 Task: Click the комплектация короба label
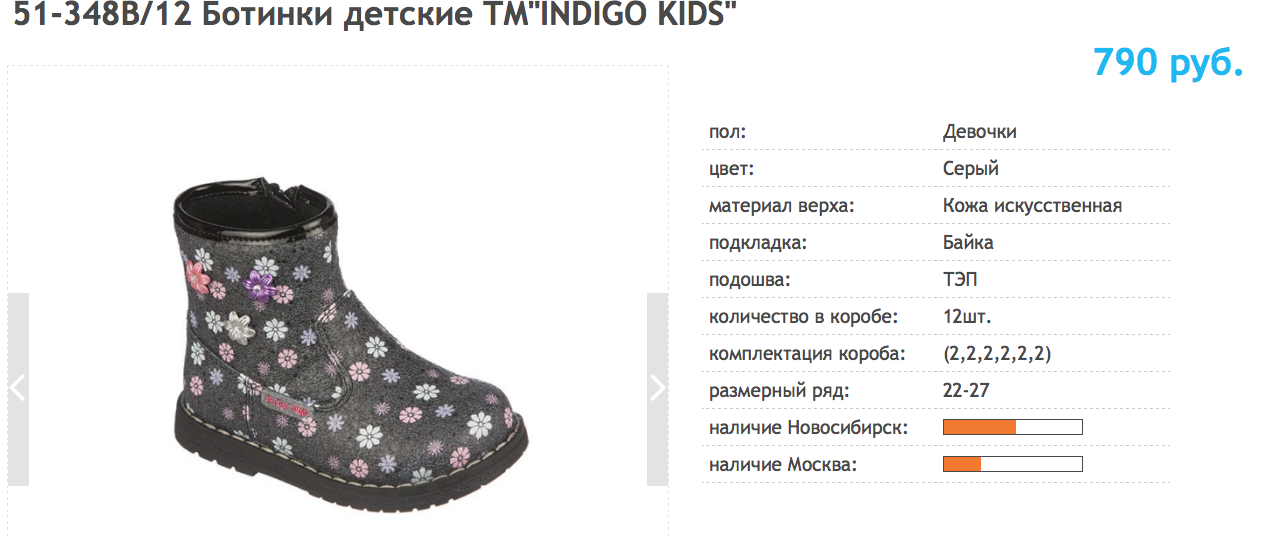click(x=807, y=354)
